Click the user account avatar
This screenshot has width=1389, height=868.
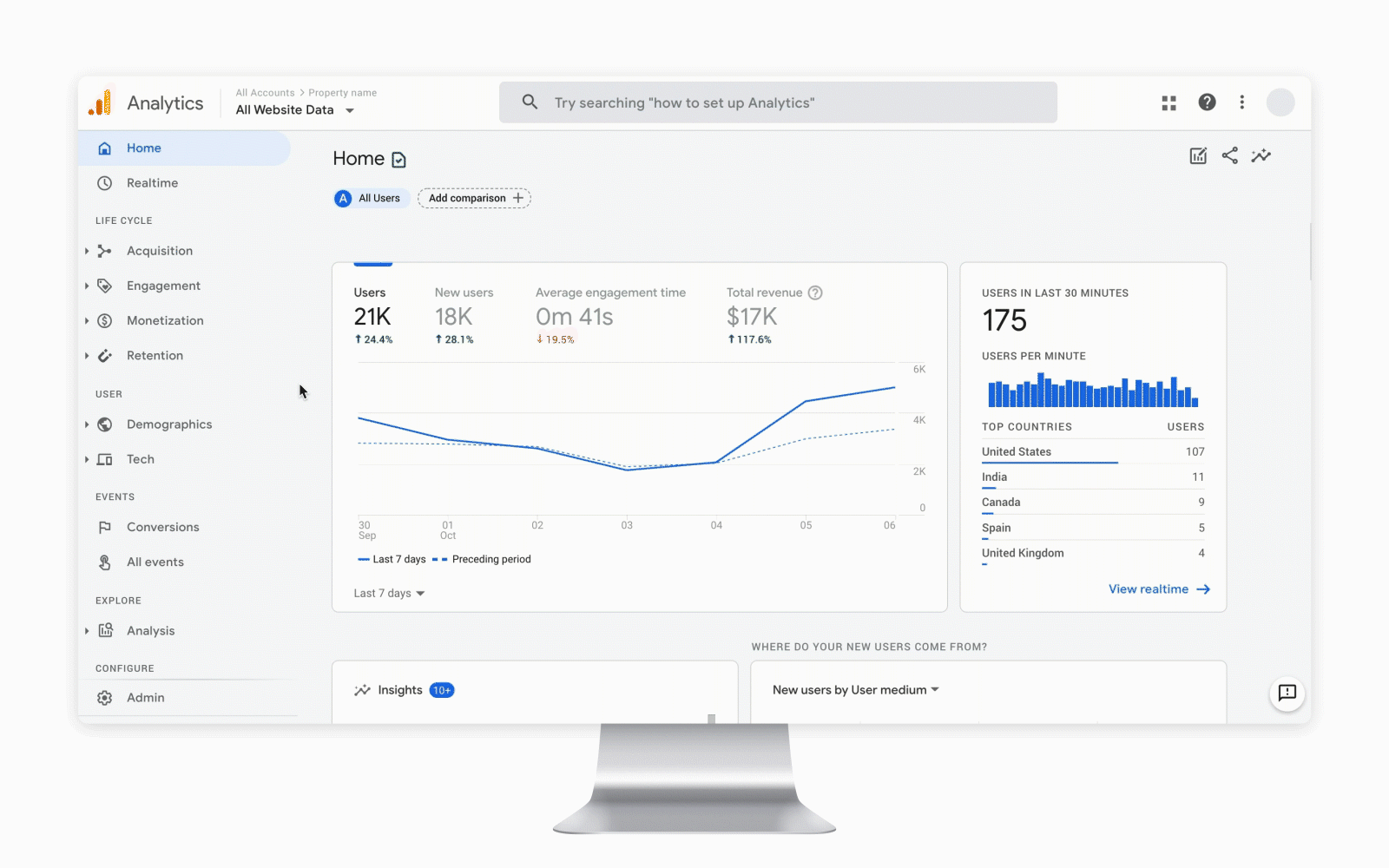[x=1280, y=102]
